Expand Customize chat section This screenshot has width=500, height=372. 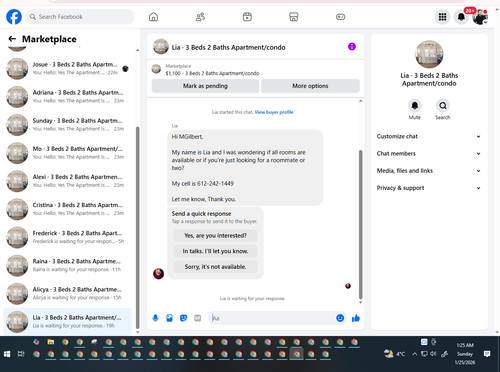coord(429,136)
